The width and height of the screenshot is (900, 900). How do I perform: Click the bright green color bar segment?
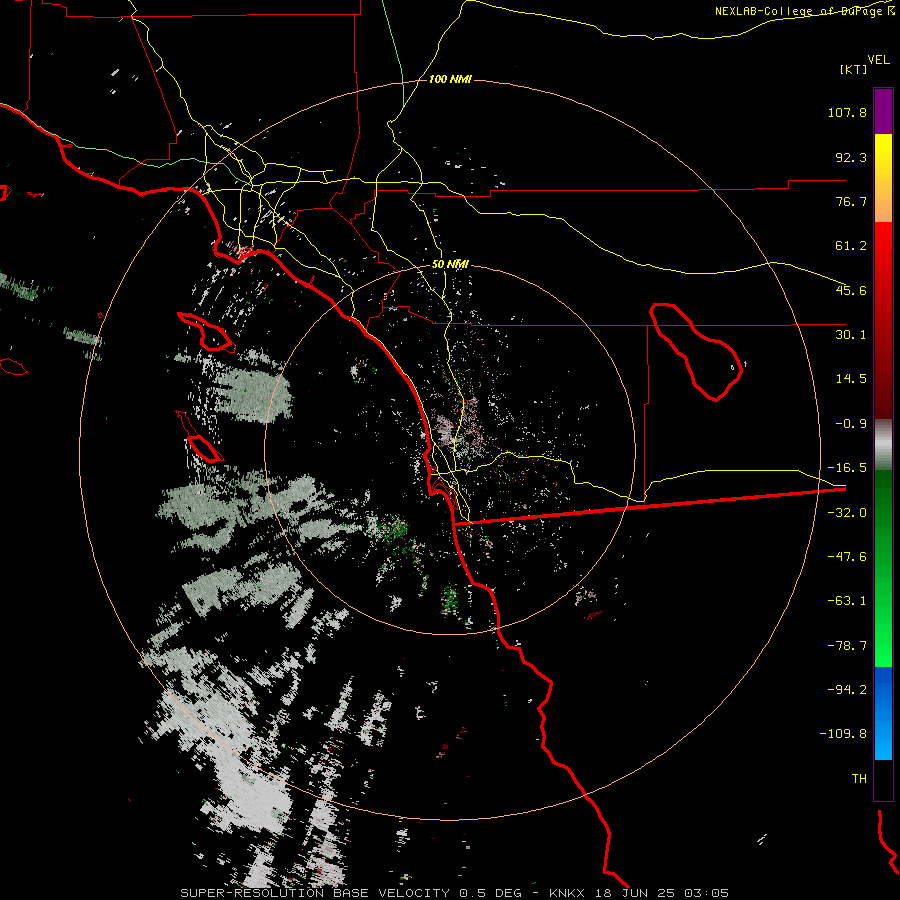pyautogui.click(x=883, y=568)
